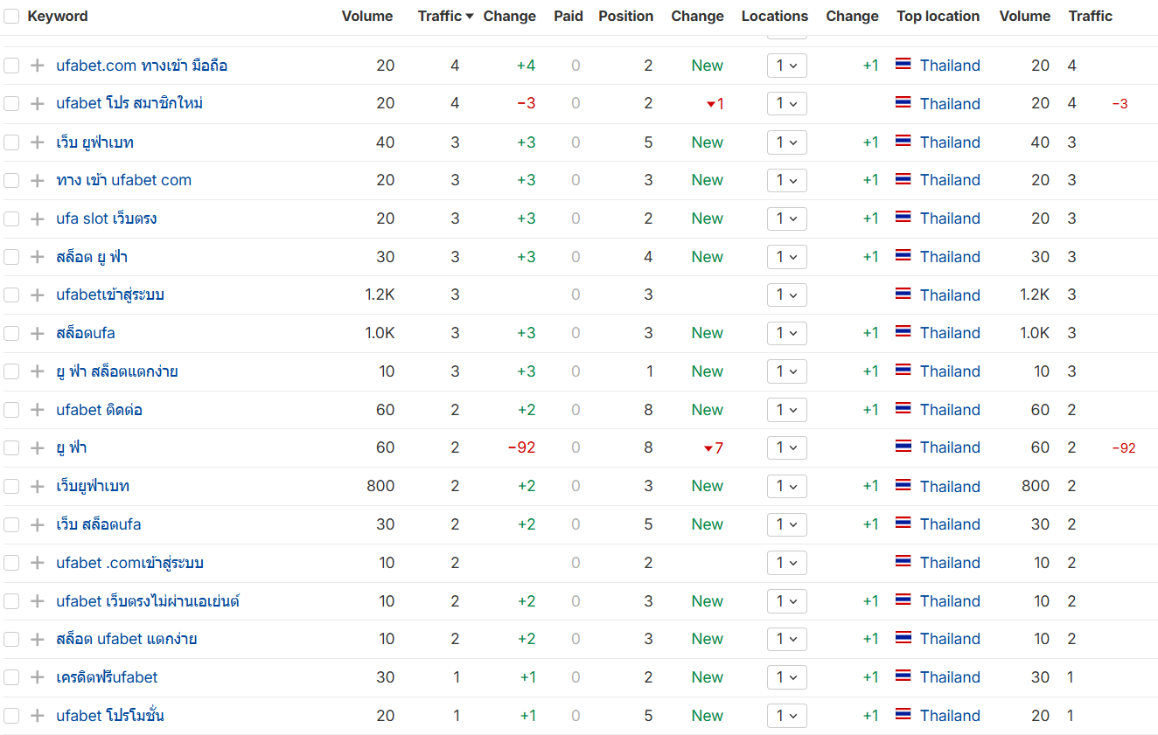Check the box for ufabet.com ทางเข้า มือถือ
1158x735 pixels.
[x=11, y=66]
